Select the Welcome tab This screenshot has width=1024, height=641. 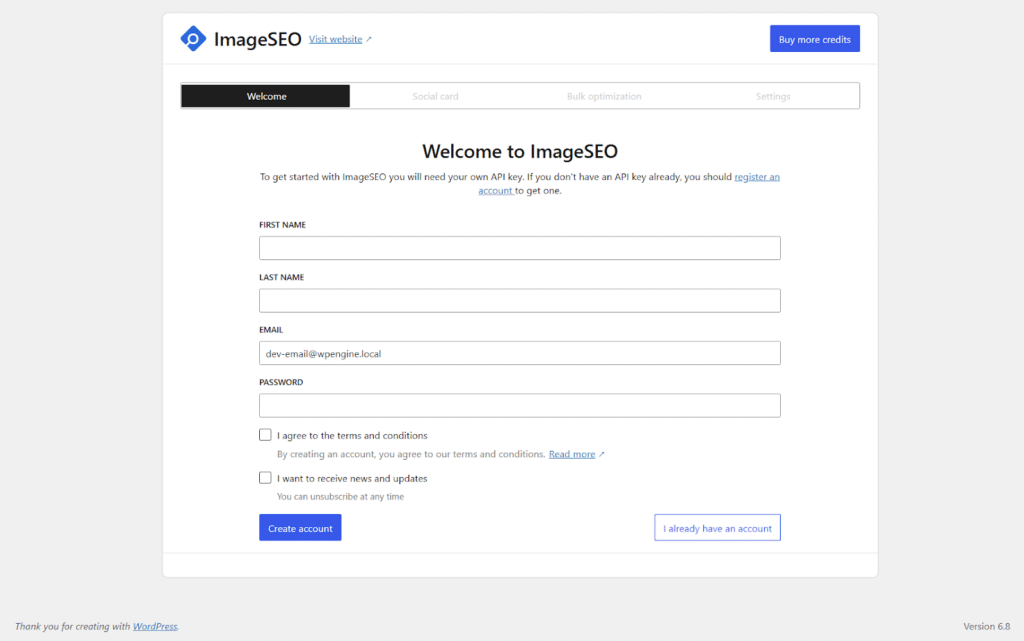tap(266, 96)
